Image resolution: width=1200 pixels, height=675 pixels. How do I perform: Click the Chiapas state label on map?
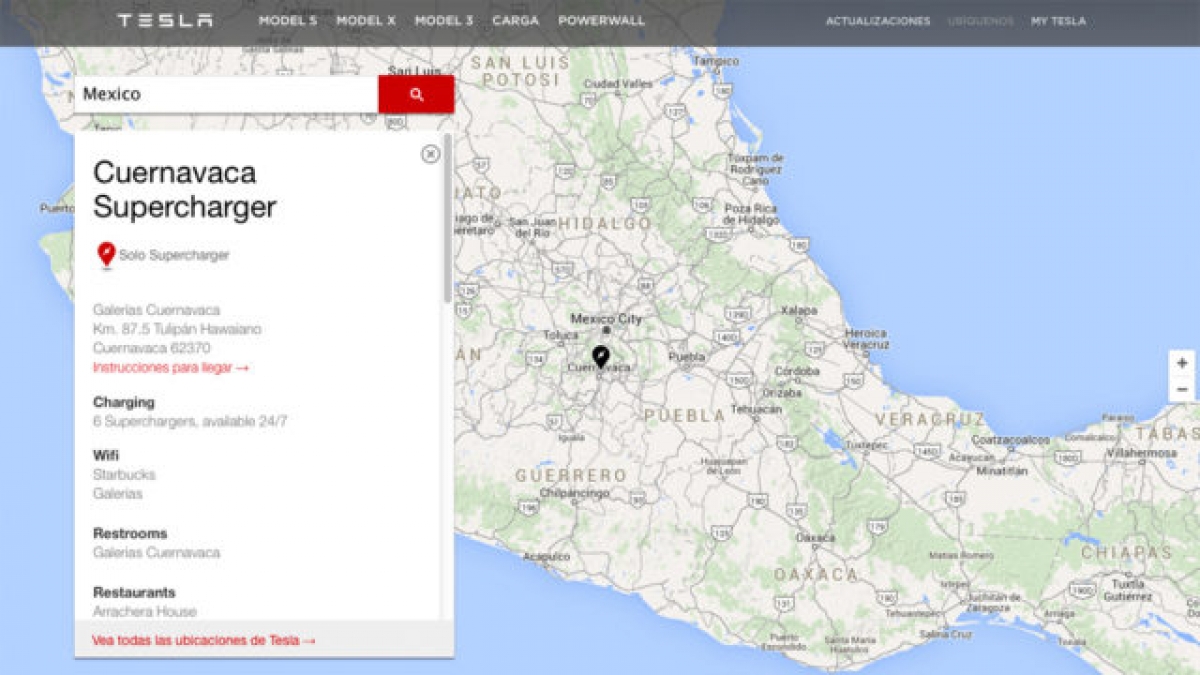click(1126, 552)
